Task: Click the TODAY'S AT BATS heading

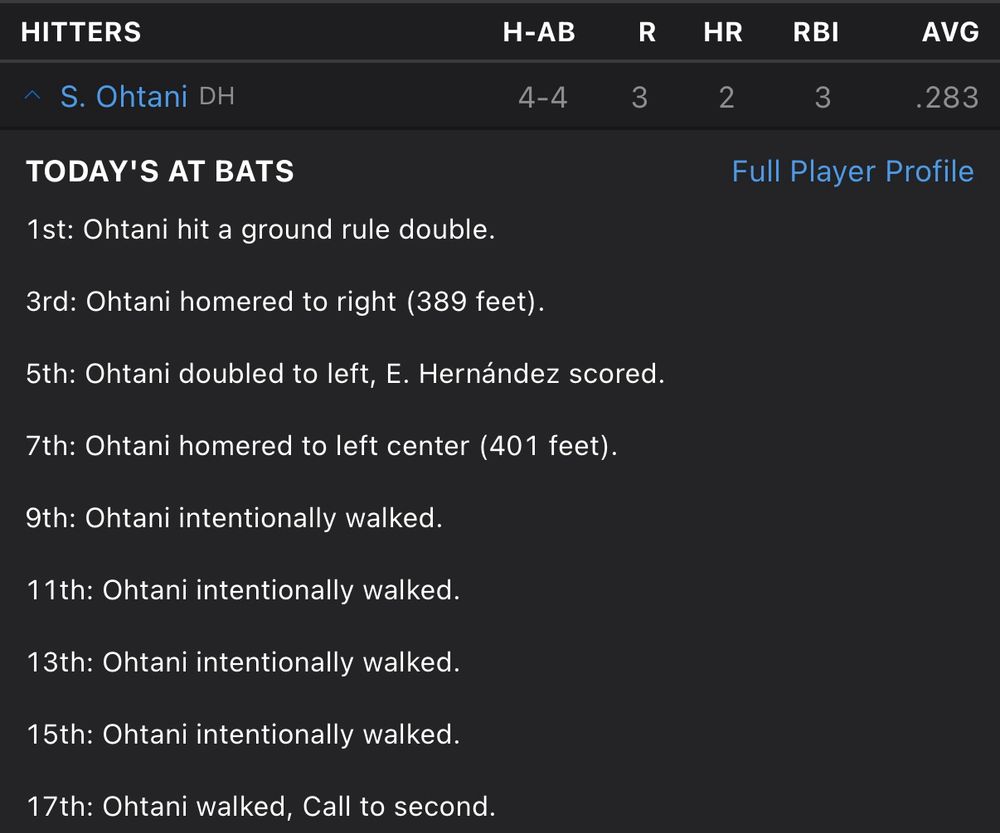Action: pyautogui.click(x=160, y=172)
